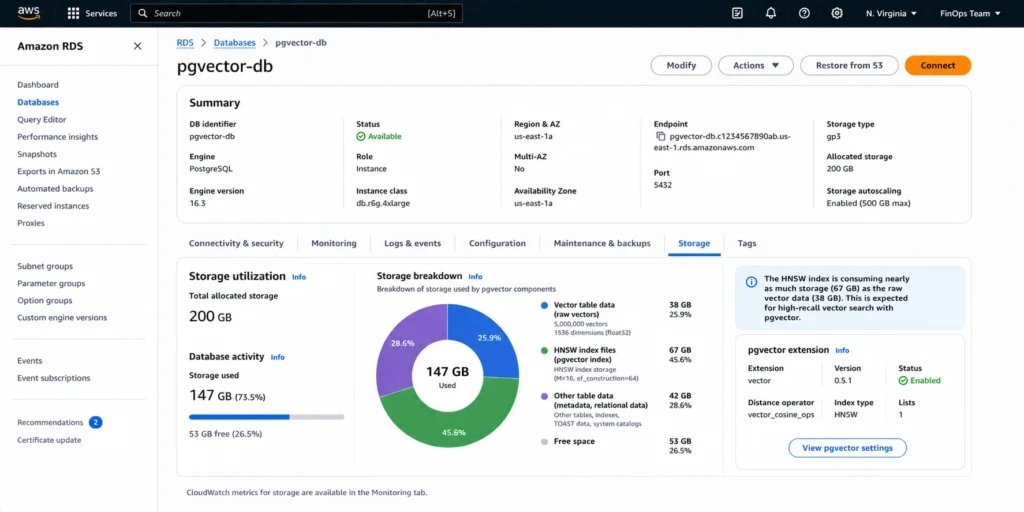Select the Storage tab
1024x512 pixels.
click(x=694, y=243)
